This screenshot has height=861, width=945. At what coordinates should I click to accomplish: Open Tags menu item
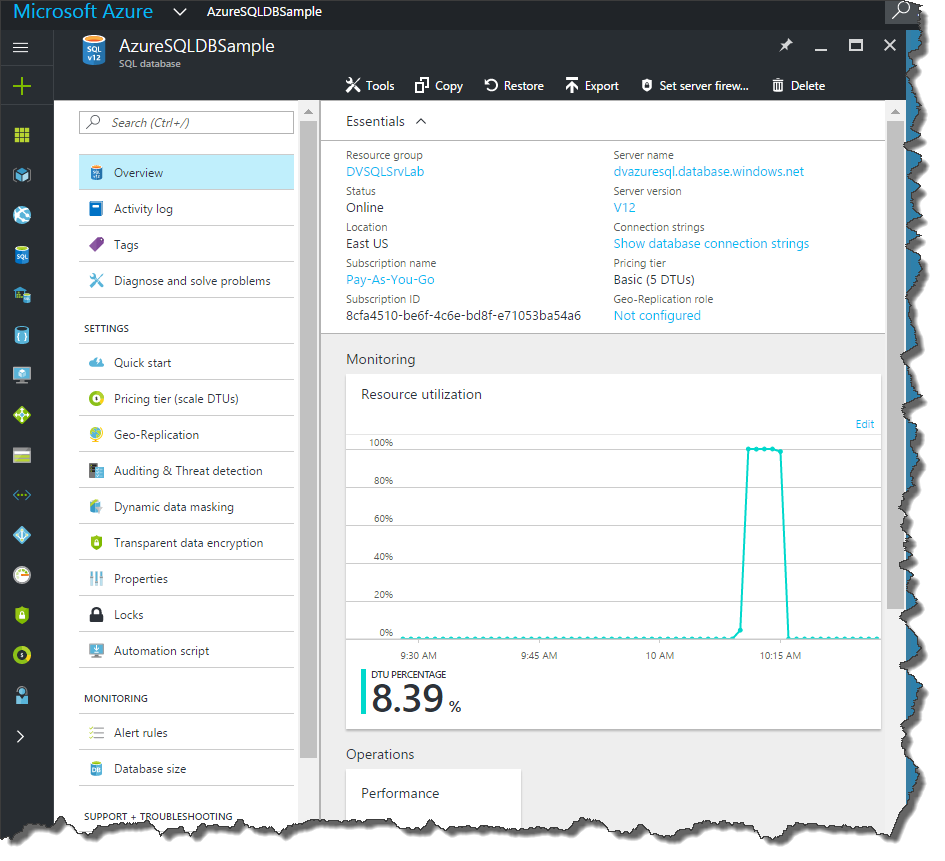[x=186, y=245]
